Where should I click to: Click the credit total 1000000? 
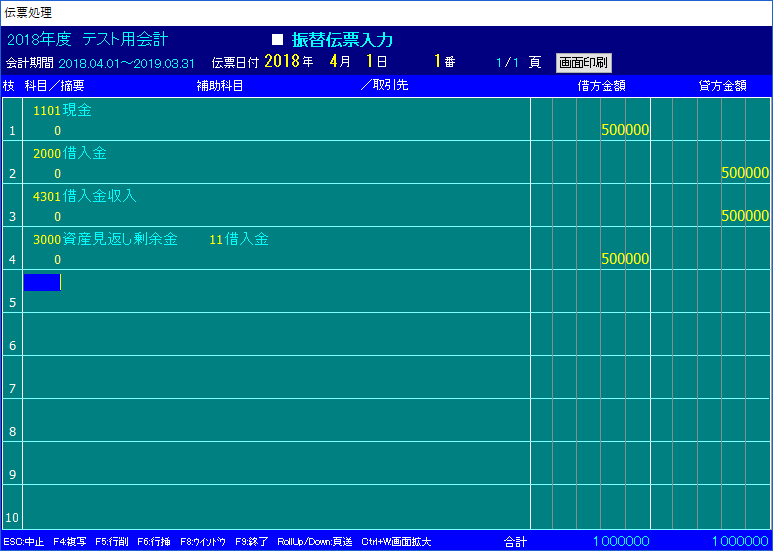[740, 541]
